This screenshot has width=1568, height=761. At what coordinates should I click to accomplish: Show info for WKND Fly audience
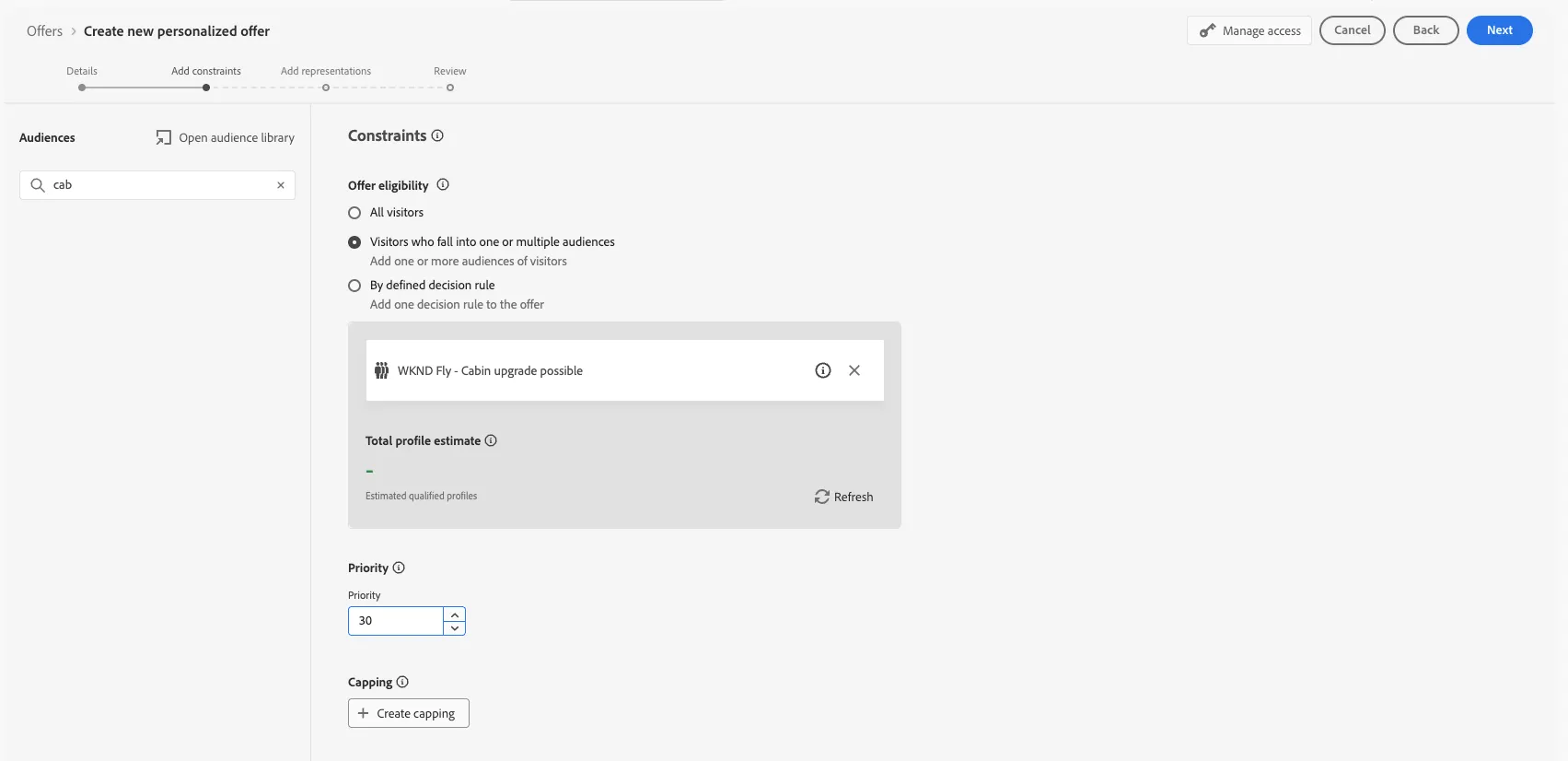(x=823, y=370)
